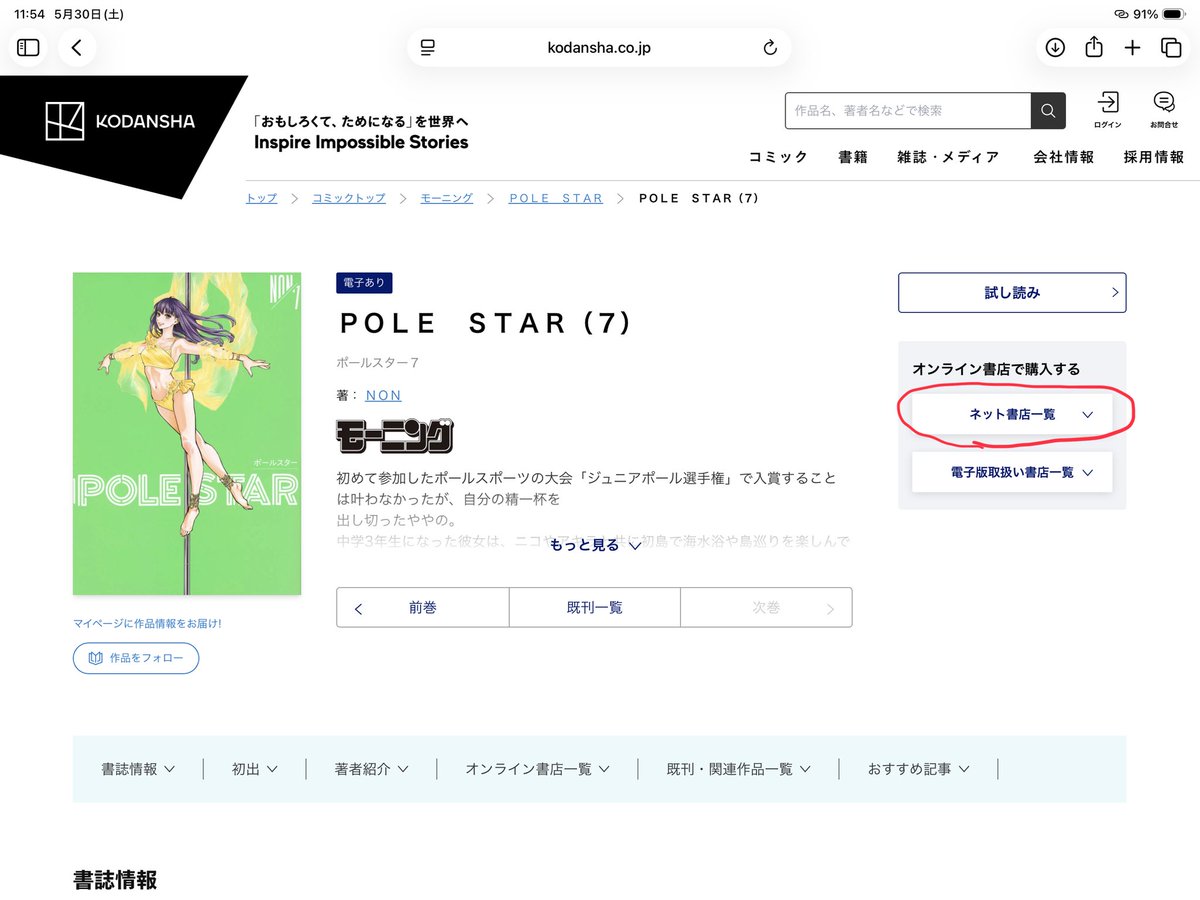
Task: Open the 採用情報 menu
Action: pos(1154,157)
